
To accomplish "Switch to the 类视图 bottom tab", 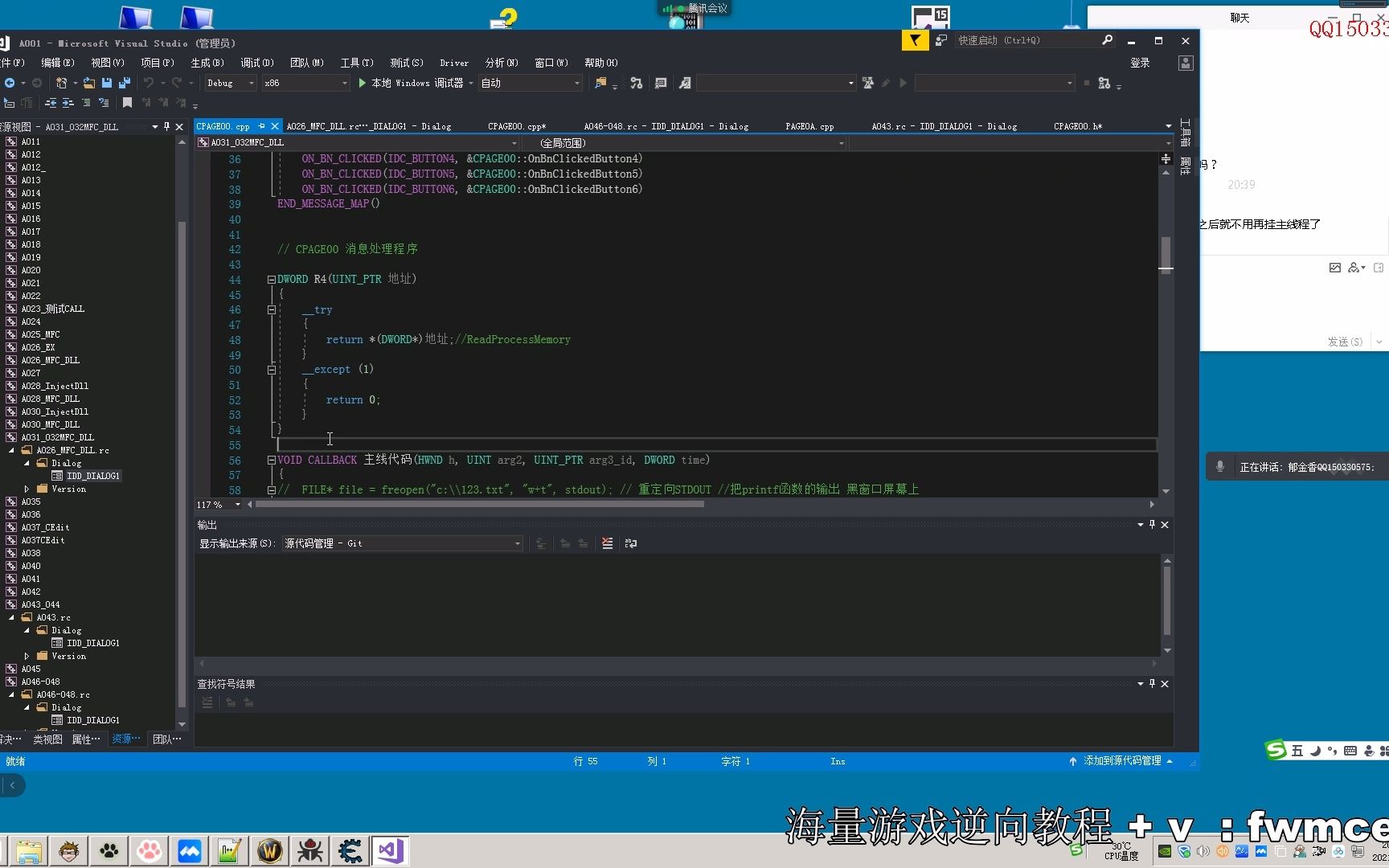I will (47, 739).
